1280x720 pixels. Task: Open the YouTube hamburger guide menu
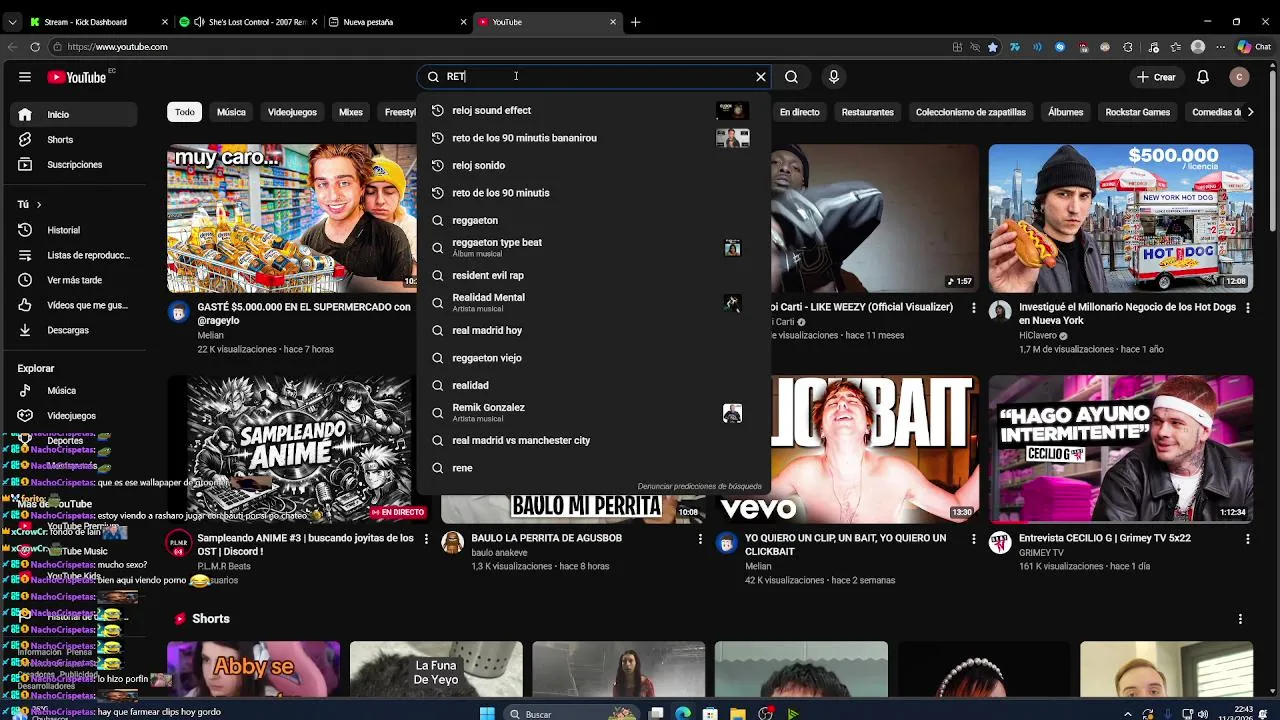point(25,77)
